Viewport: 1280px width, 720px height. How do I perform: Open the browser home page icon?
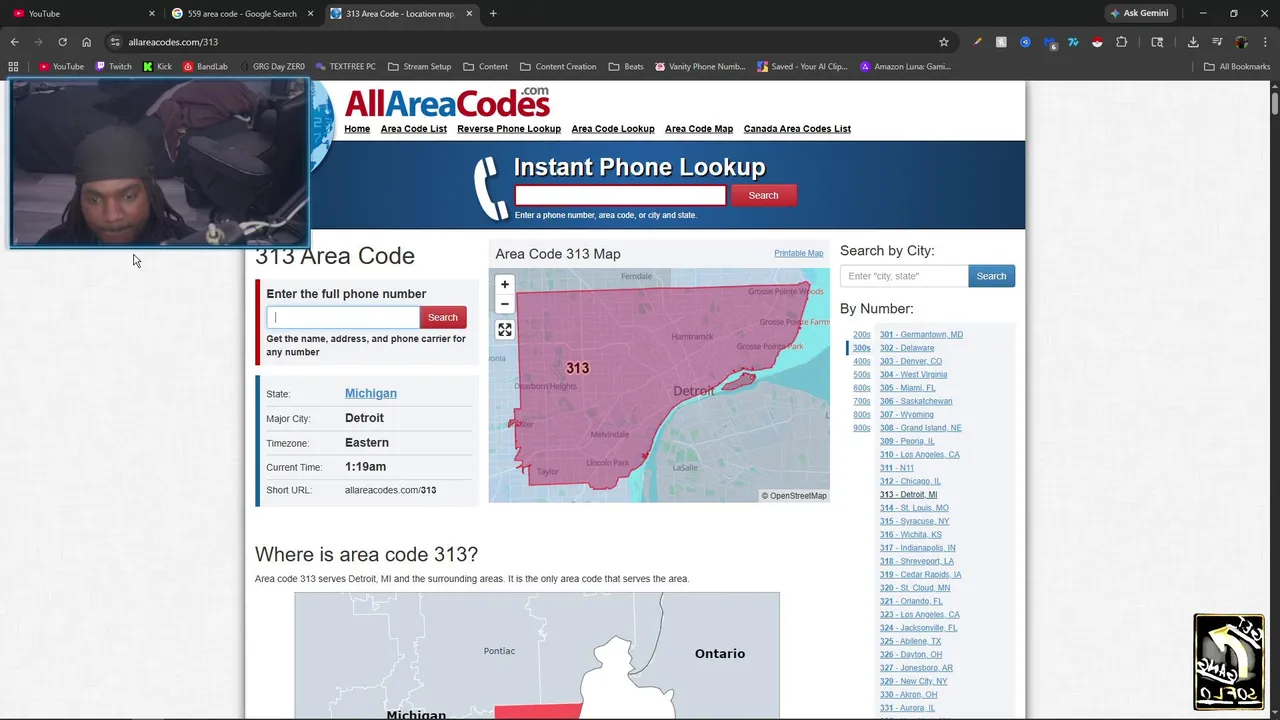pos(86,42)
